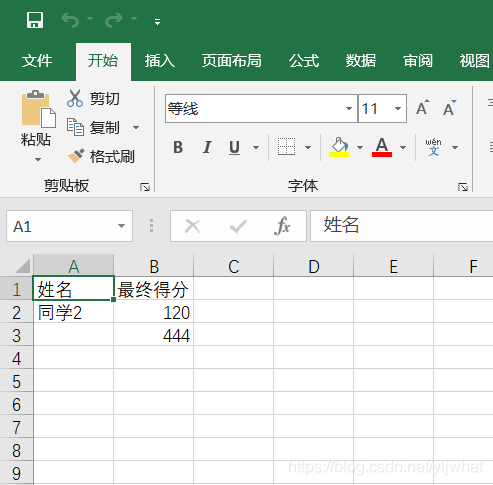Expand the fill color dropdown arrow

pyautogui.click(x=360, y=147)
